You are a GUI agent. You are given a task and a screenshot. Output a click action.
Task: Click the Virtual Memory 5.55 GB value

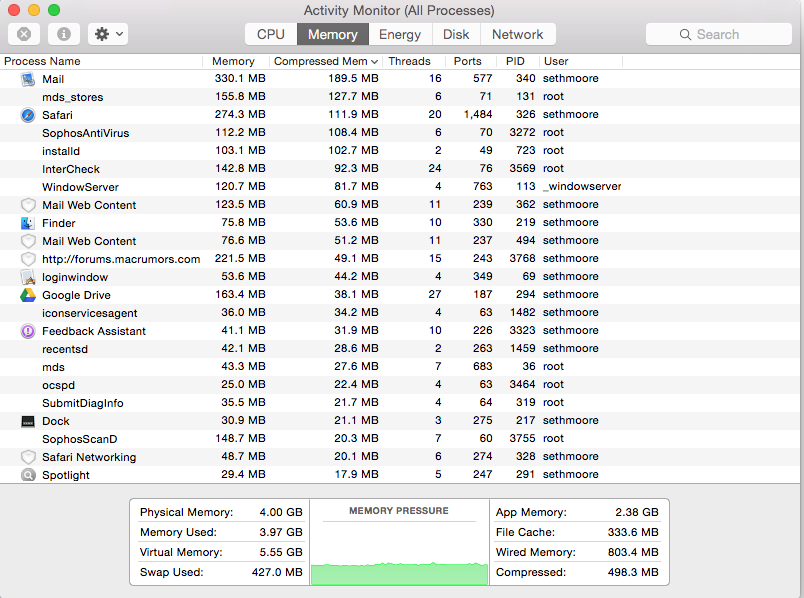(281, 552)
